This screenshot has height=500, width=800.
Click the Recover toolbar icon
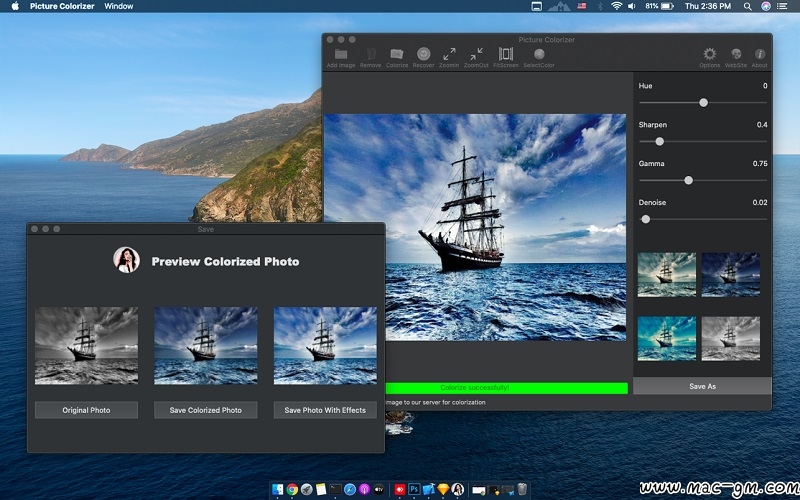[423, 54]
